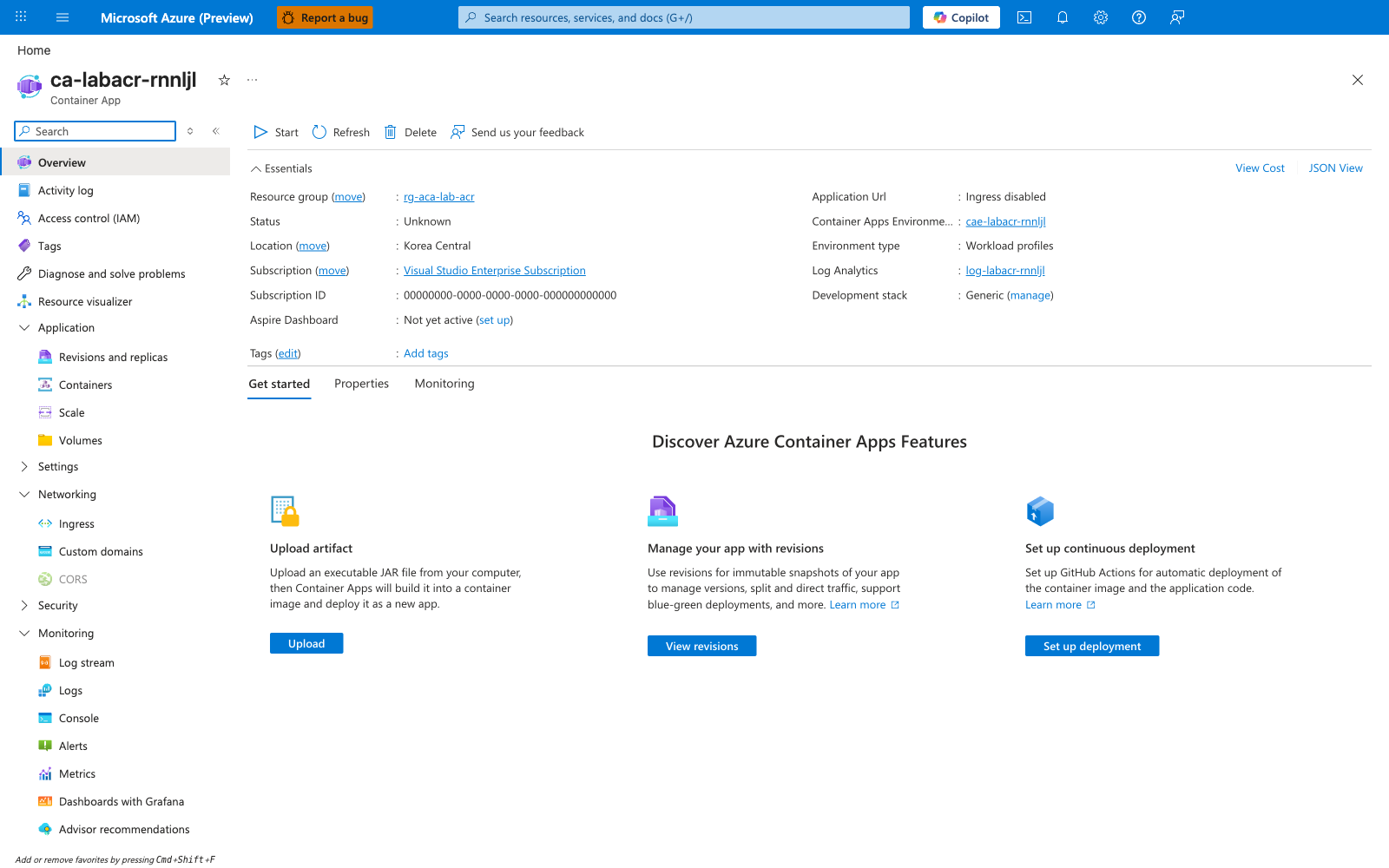Open portal settings gear
The image size is (1389, 868).
[1101, 17]
